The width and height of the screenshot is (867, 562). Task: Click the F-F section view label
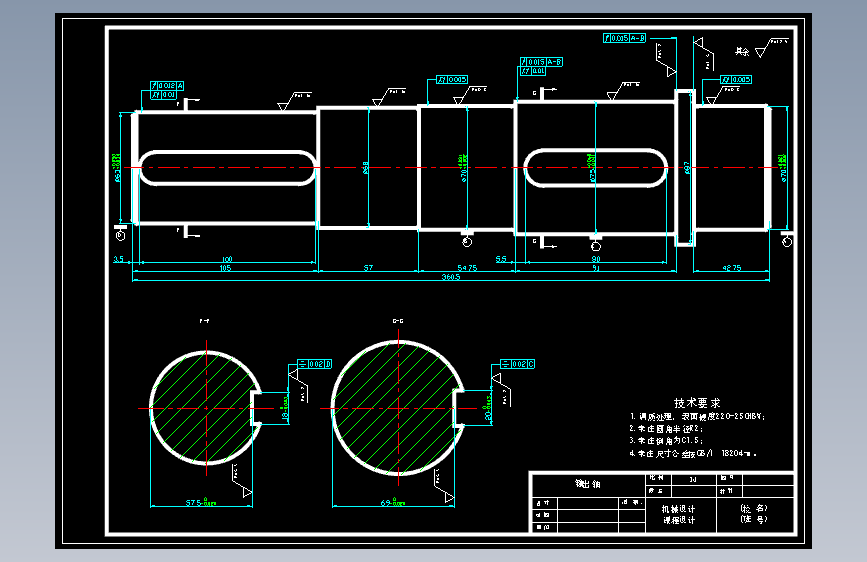pyautogui.click(x=204, y=321)
